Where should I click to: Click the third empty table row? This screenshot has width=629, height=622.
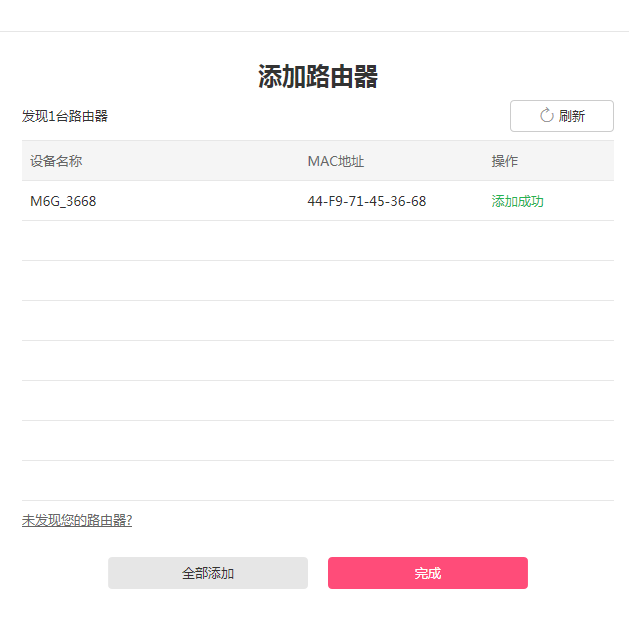318,321
